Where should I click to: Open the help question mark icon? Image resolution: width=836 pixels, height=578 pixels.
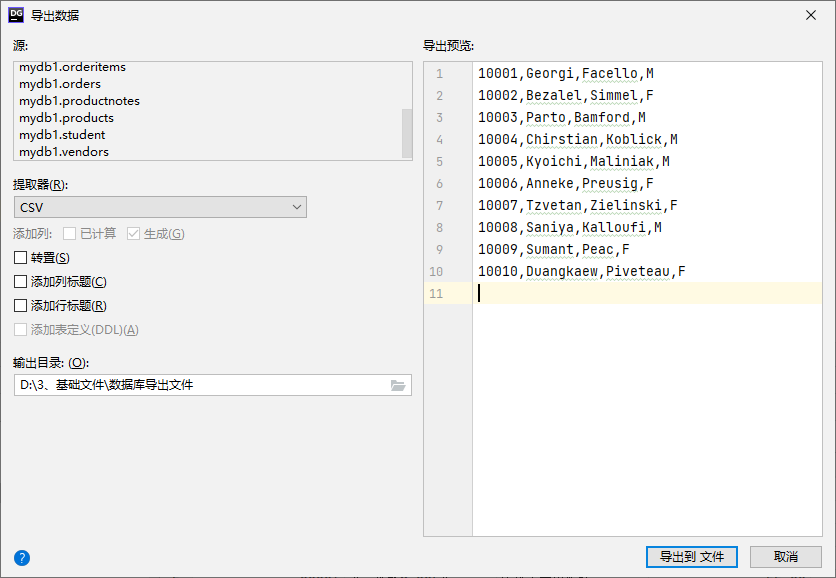coord(22,558)
